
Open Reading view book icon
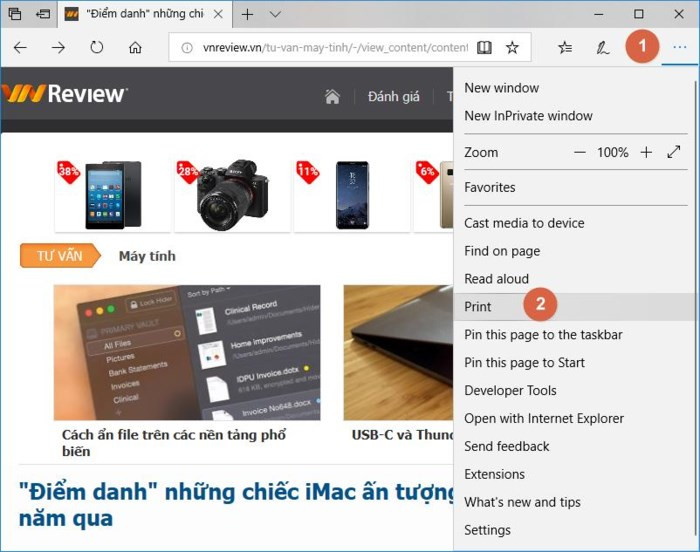click(x=484, y=47)
